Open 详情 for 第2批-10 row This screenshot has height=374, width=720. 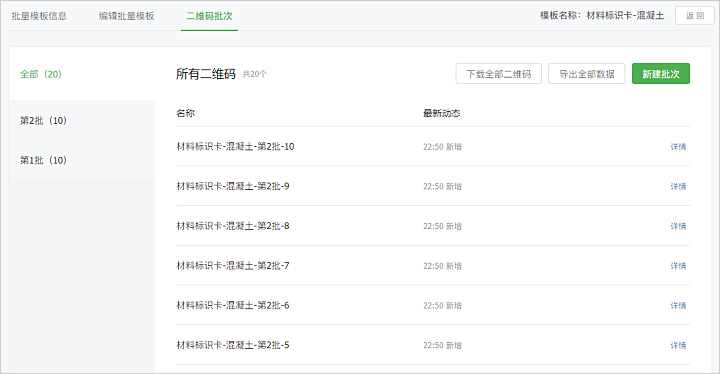pyautogui.click(x=678, y=147)
